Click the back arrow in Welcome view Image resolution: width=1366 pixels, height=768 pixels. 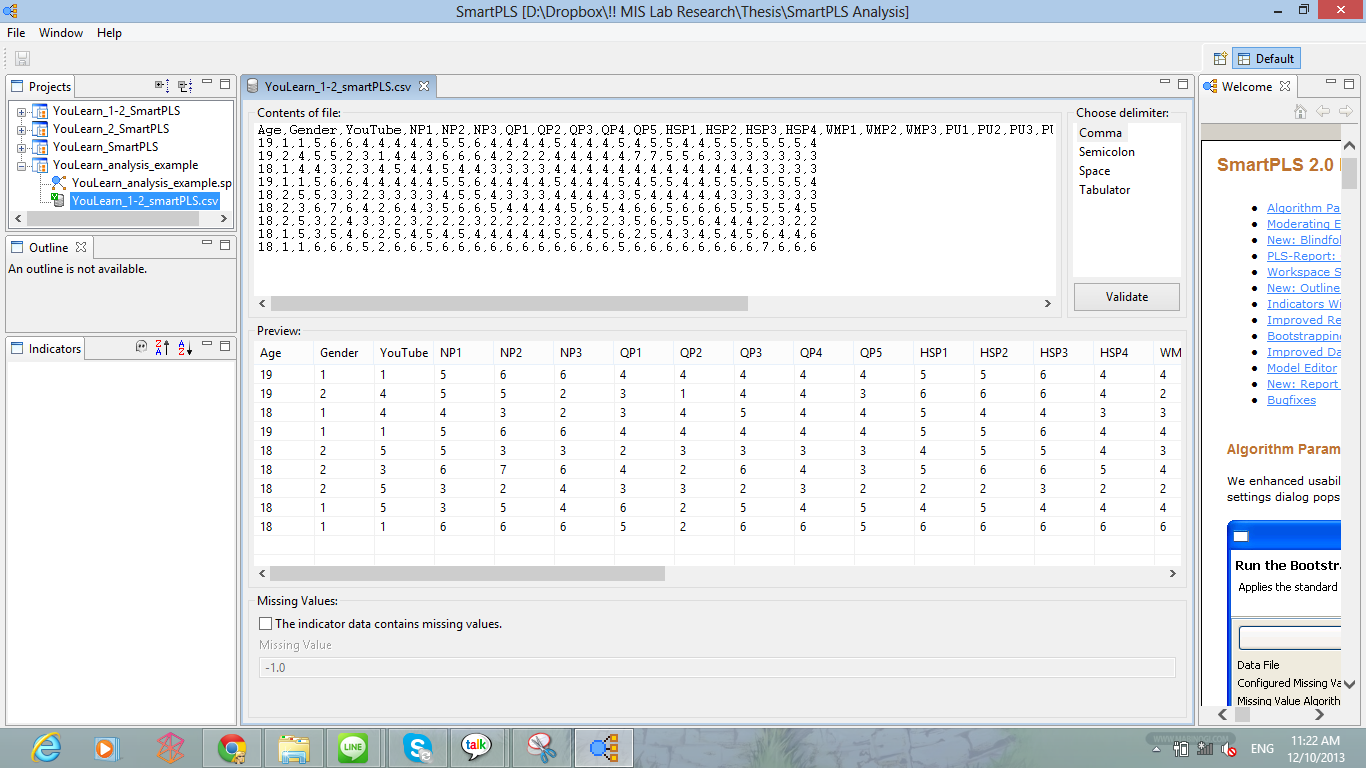pos(1322,111)
